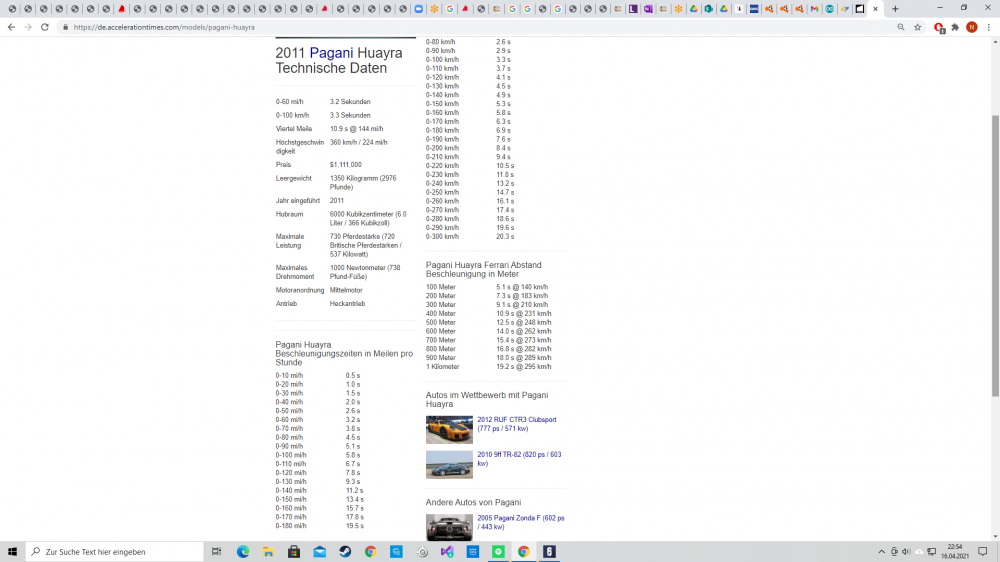This screenshot has width=1000, height=562.
Task: Open the red ad blocker extension
Action: pyautogui.click(x=939, y=27)
